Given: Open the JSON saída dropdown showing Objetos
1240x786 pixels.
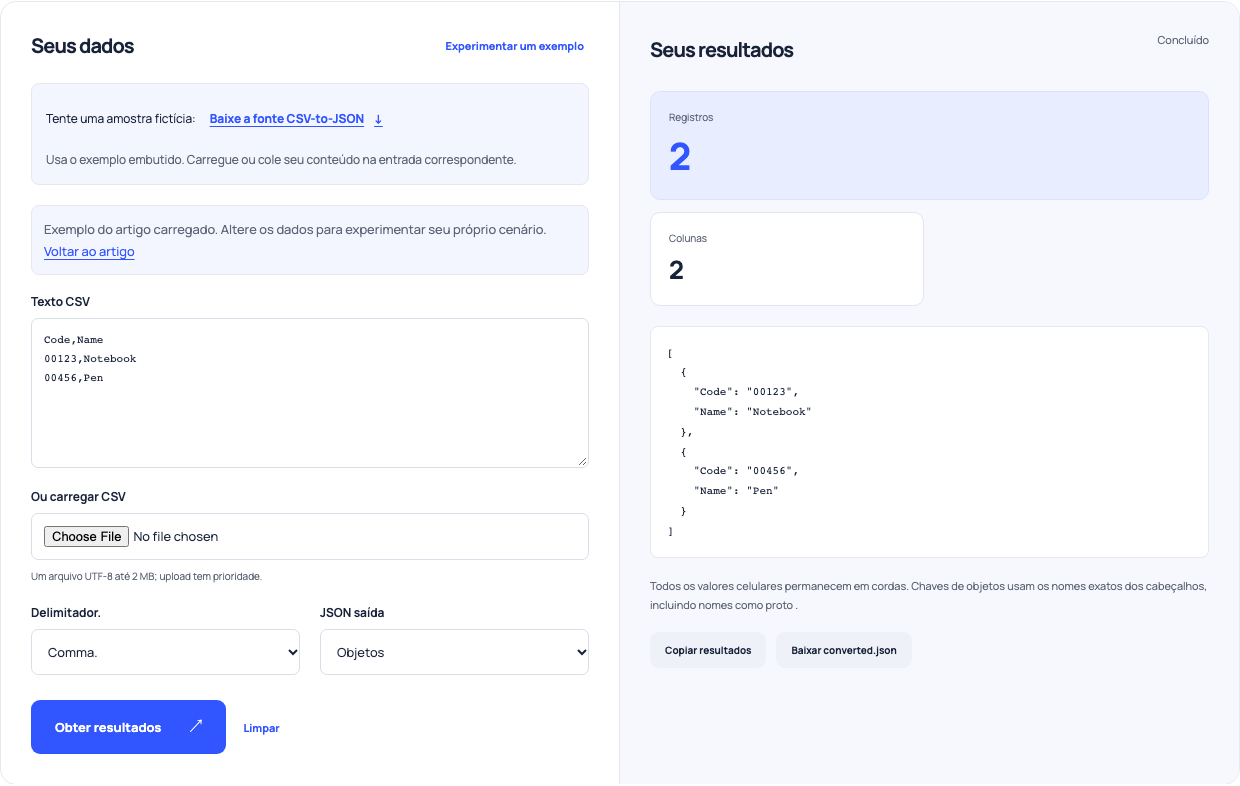Looking at the screenshot, I should [454, 652].
